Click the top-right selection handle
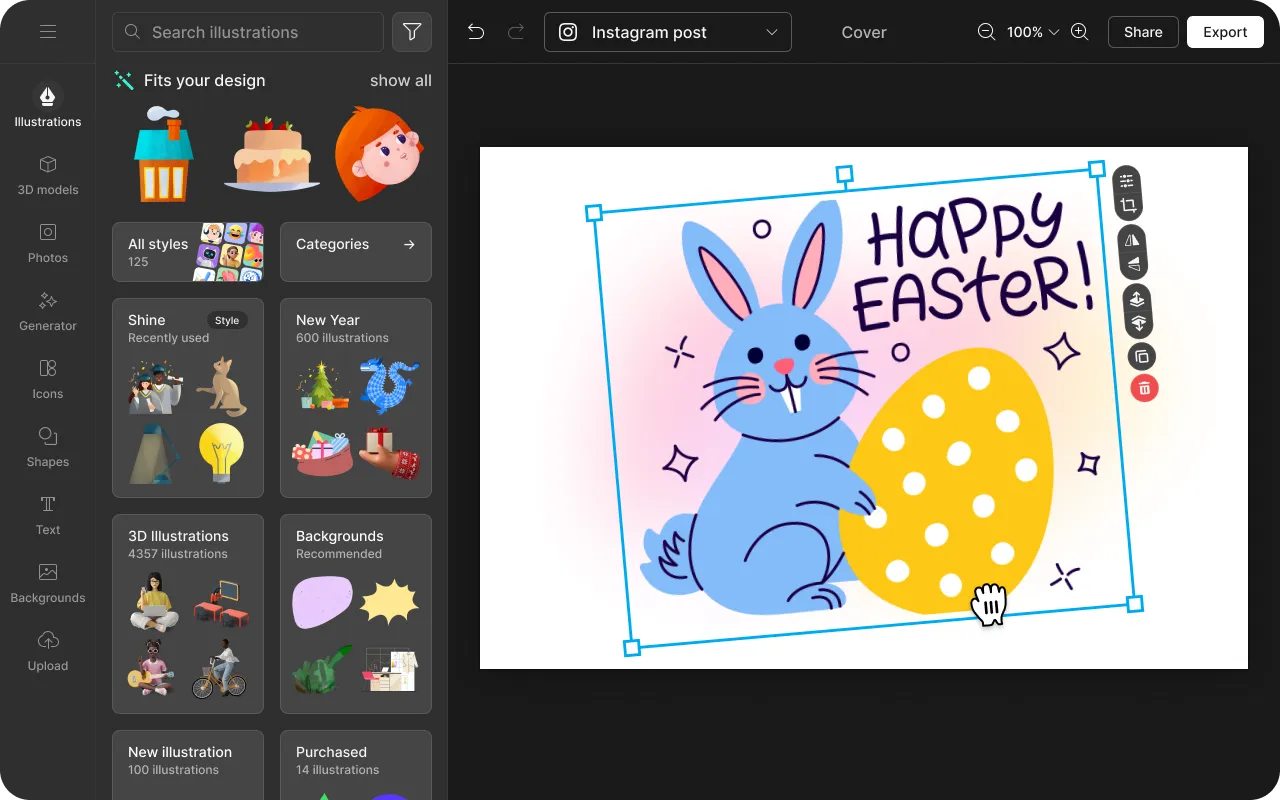Screen dimensions: 1280x800 pos(1096,169)
